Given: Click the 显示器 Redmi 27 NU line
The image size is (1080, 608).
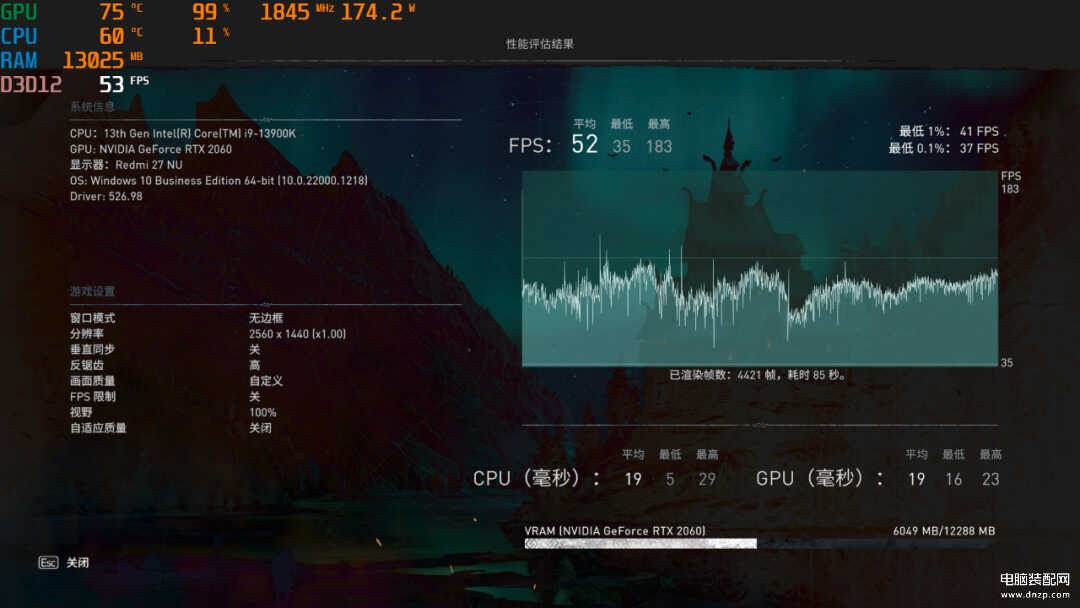Looking at the screenshot, I should tap(126, 165).
